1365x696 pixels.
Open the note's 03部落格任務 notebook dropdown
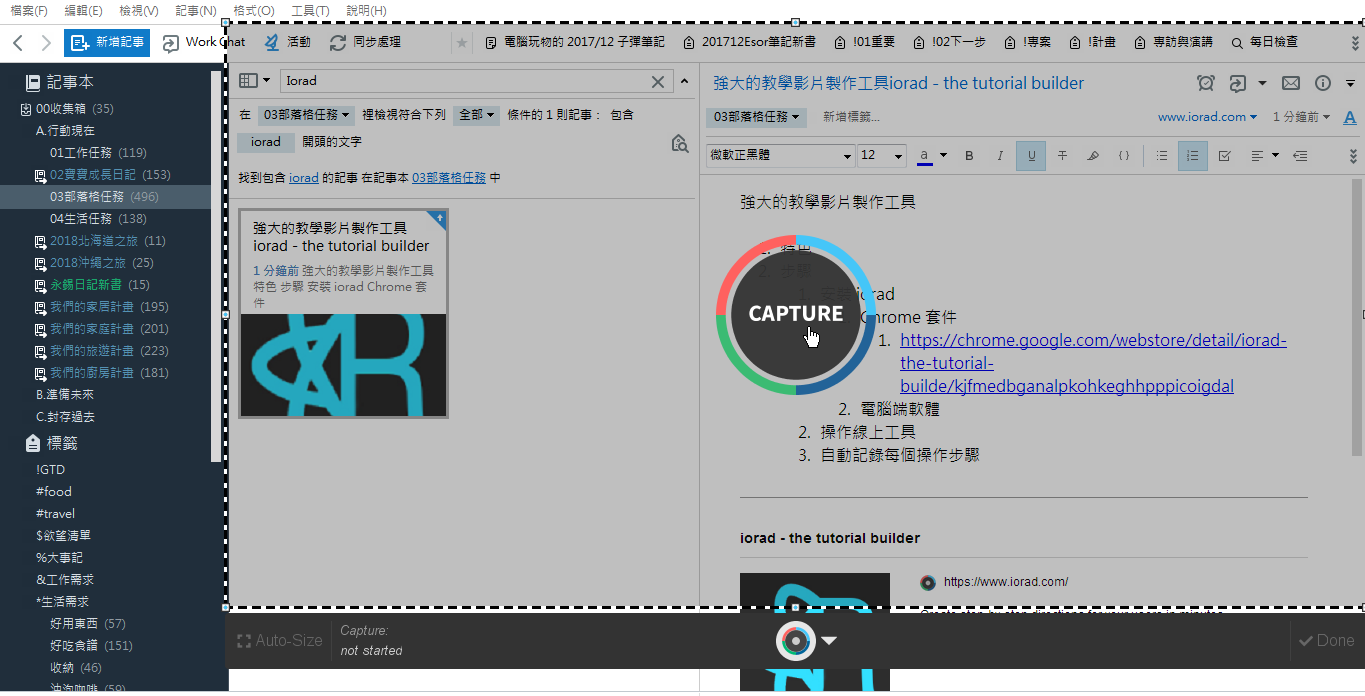[x=757, y=117]
